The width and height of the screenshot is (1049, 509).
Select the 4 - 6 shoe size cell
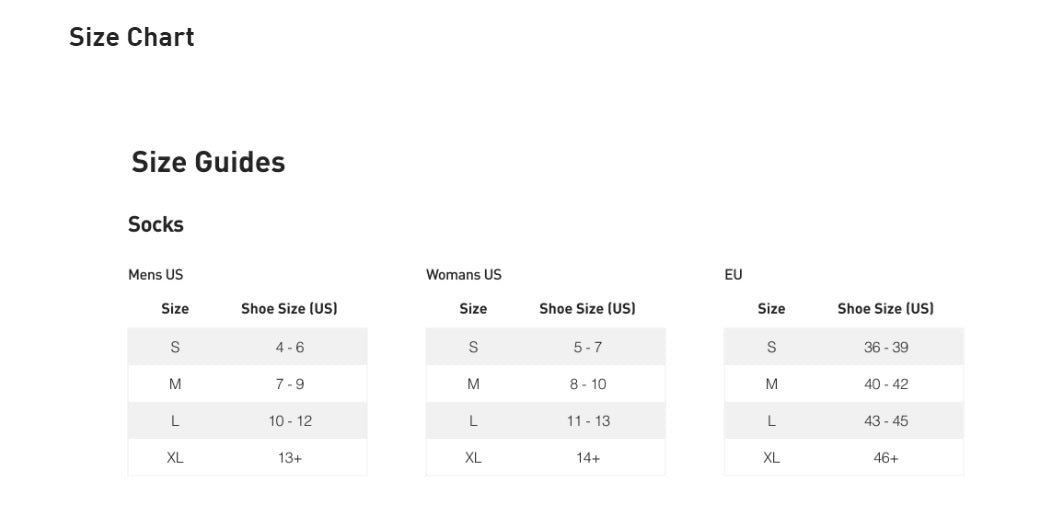(290, 347)
